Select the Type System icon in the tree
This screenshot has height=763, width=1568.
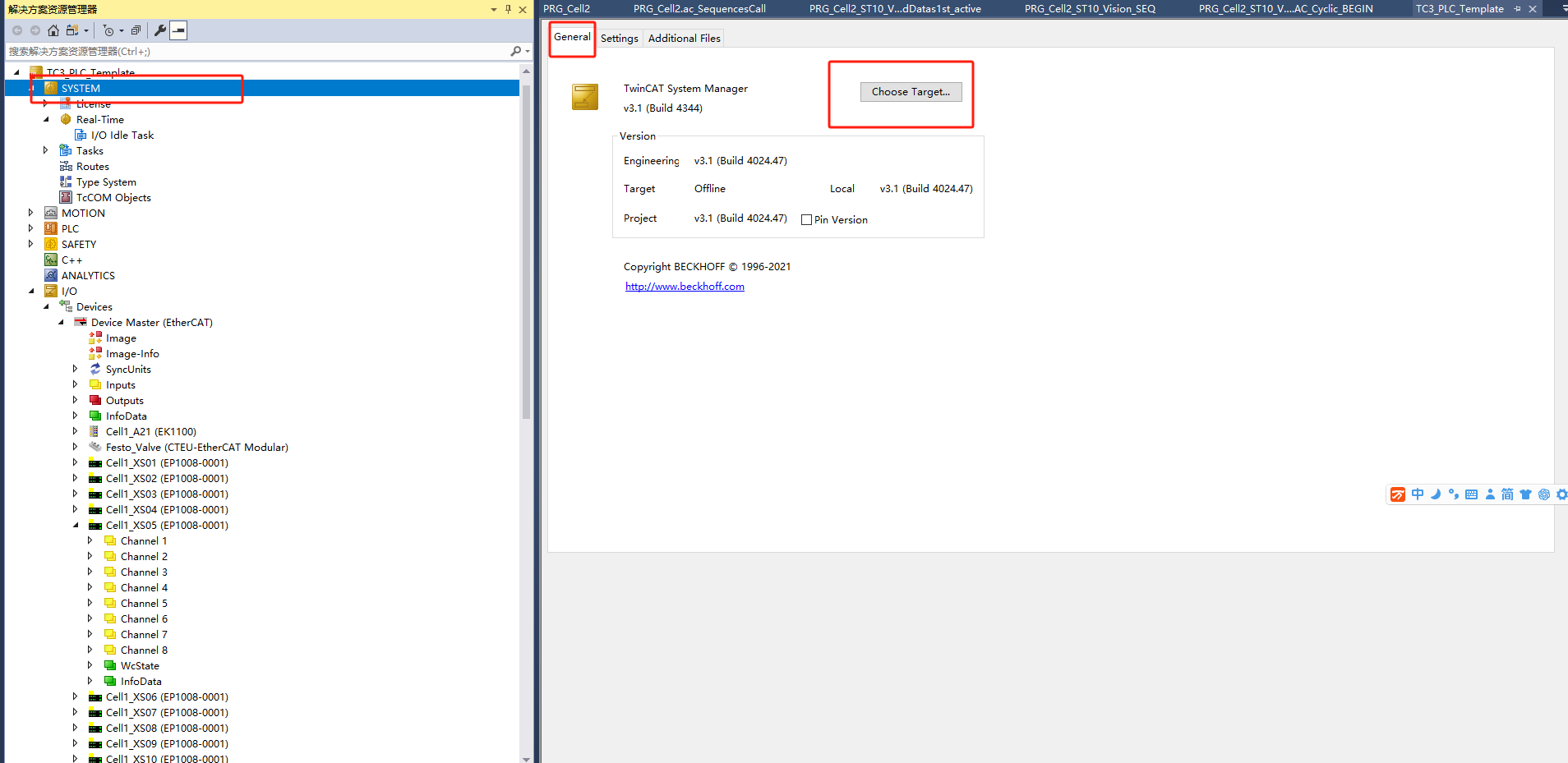(66, 182)
